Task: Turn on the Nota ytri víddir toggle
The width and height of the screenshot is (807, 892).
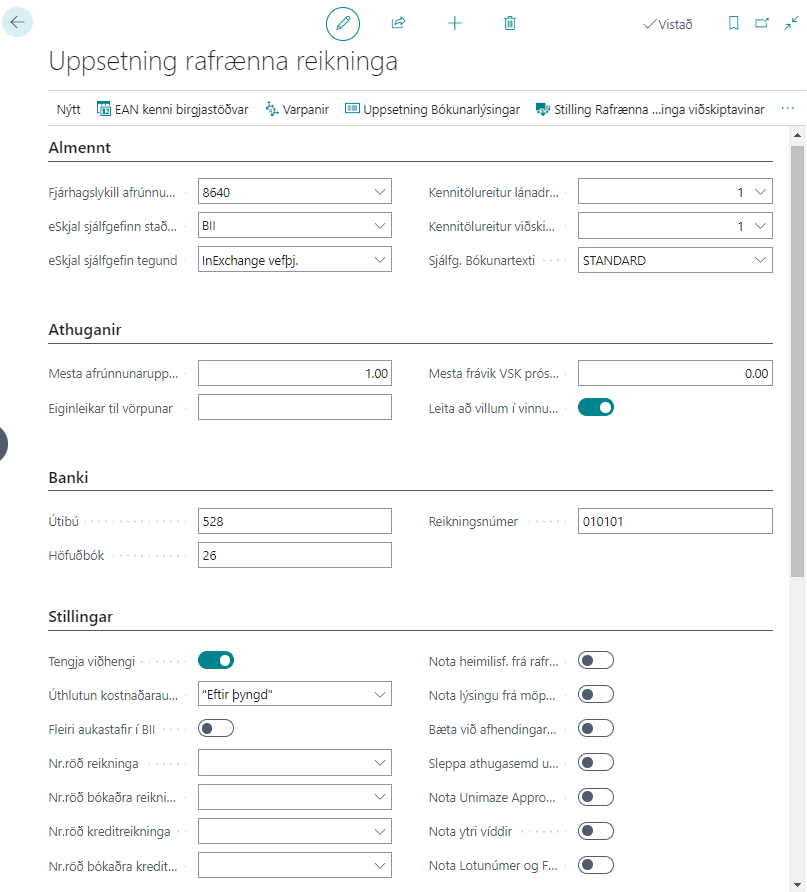Action: coord(596,831)
